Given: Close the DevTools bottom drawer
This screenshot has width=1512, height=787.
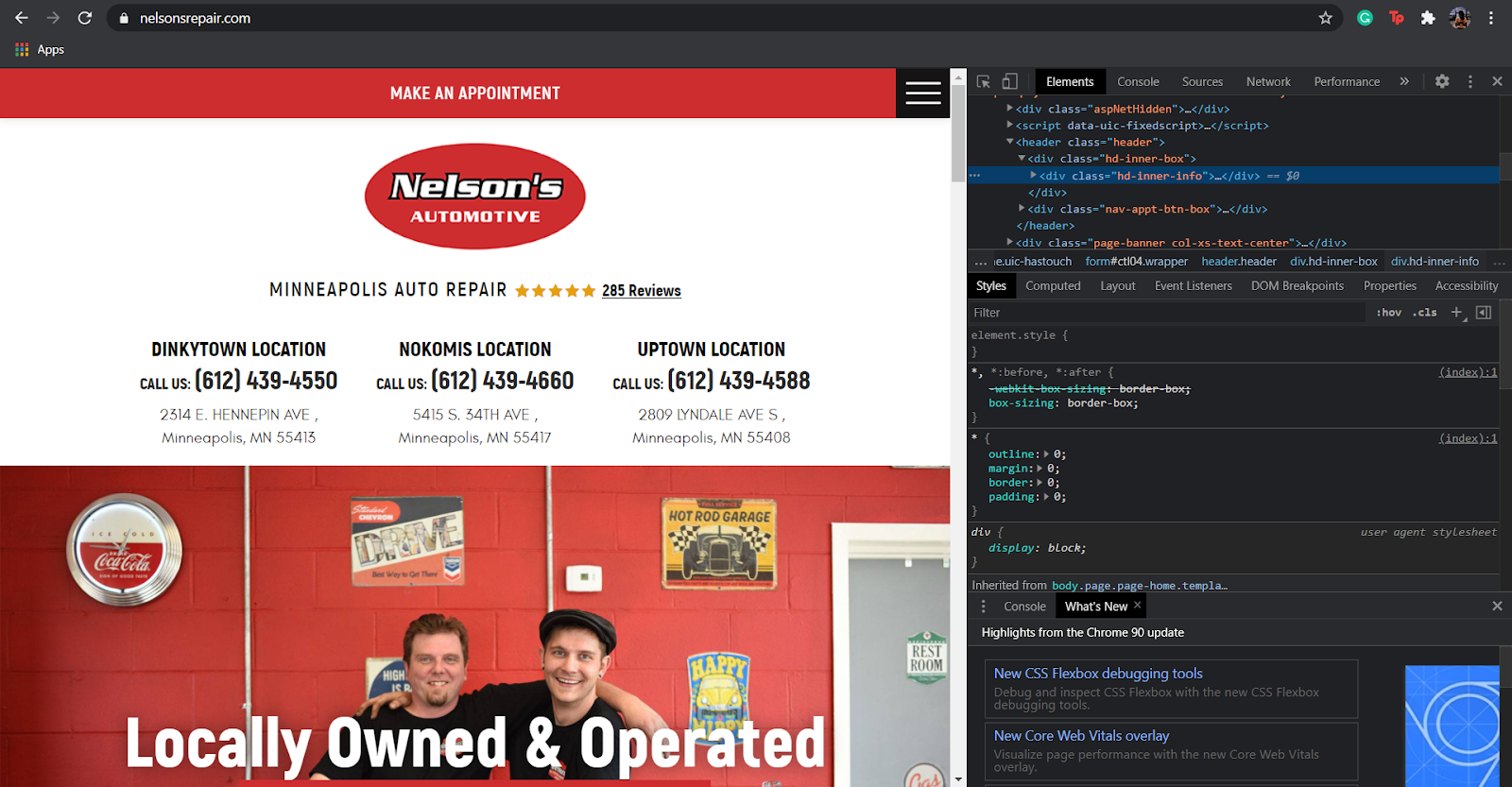Looking at the screenshot, I should click(1497, 607).
